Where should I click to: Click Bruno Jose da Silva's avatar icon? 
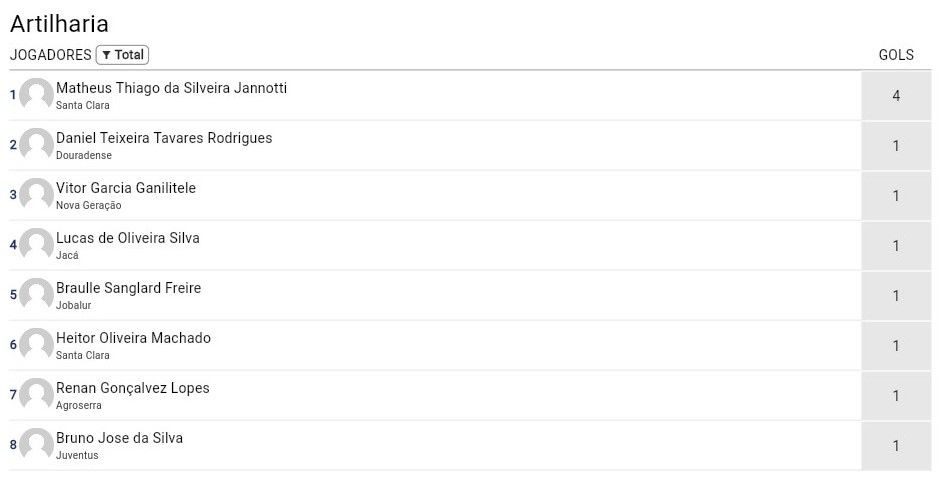36,445
